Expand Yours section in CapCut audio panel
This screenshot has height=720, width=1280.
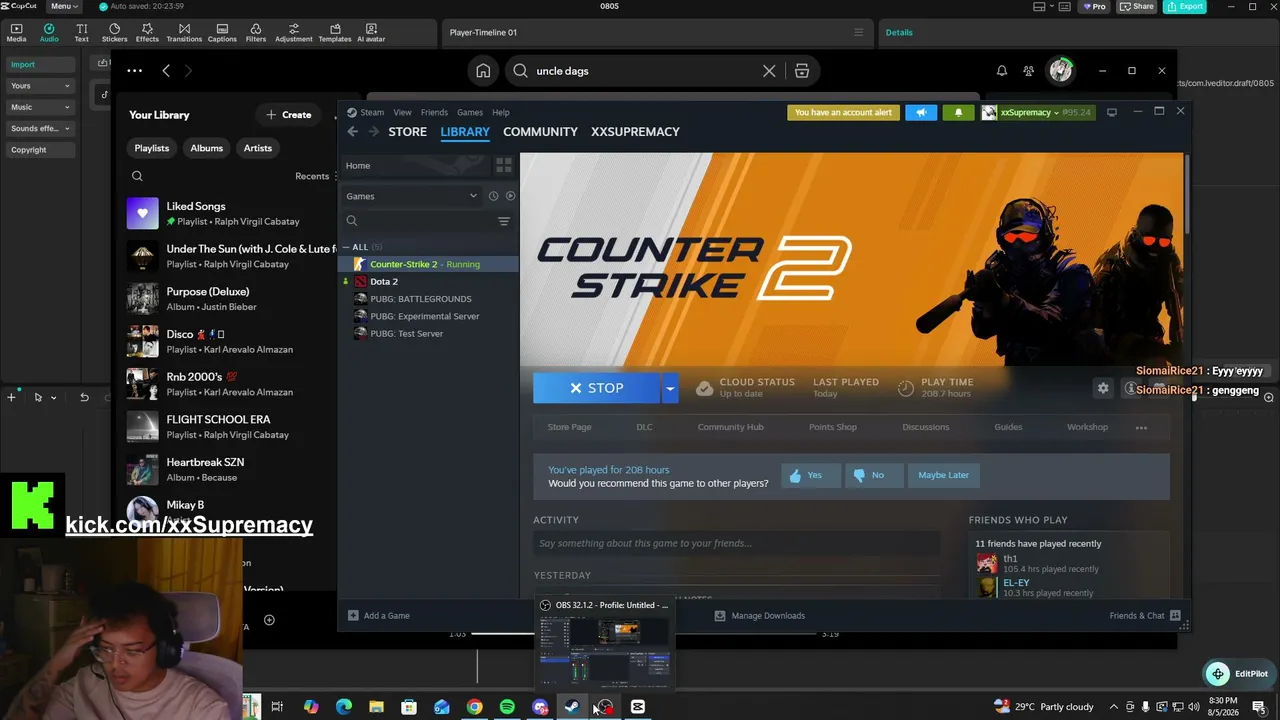(40, 86)
